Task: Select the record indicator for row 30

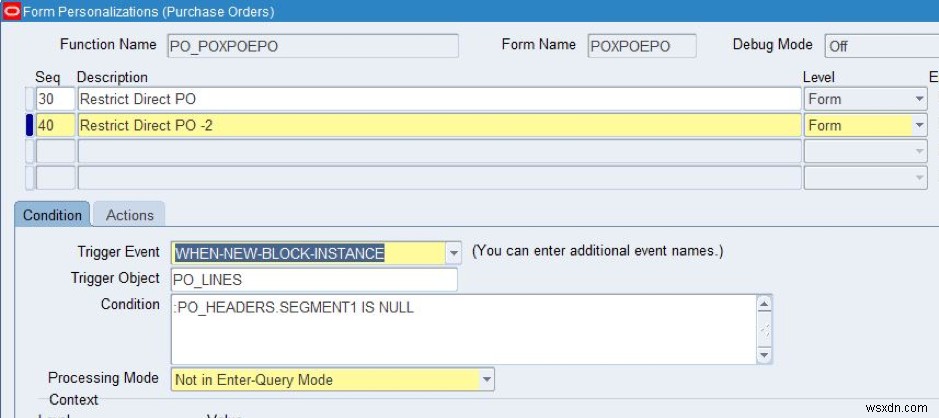Action: coord(29,99)
